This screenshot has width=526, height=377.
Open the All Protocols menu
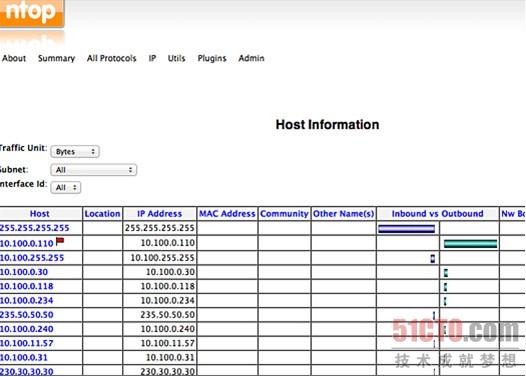pyautogui.click(x=111, y=58)
